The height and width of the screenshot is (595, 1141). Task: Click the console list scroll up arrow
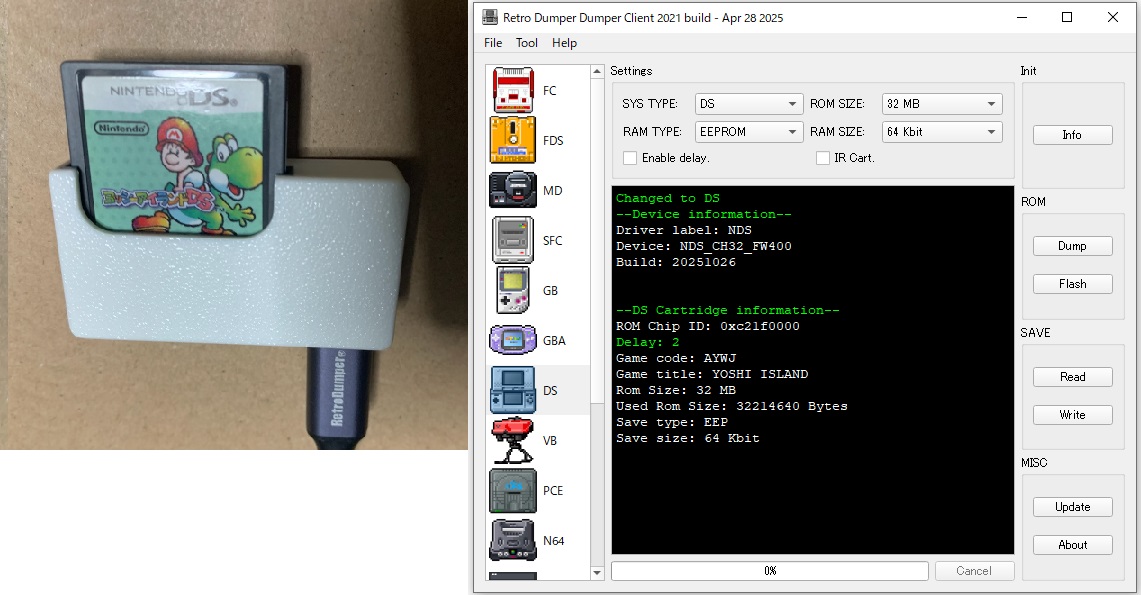pyautogui.click(x=597, y=71)
